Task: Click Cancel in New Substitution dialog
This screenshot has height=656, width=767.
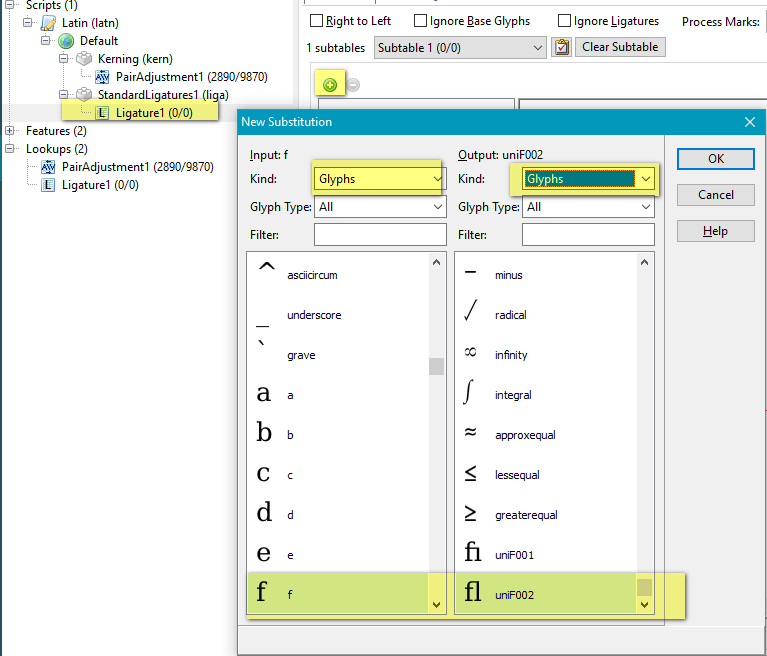Action: (x=716, y=195)
